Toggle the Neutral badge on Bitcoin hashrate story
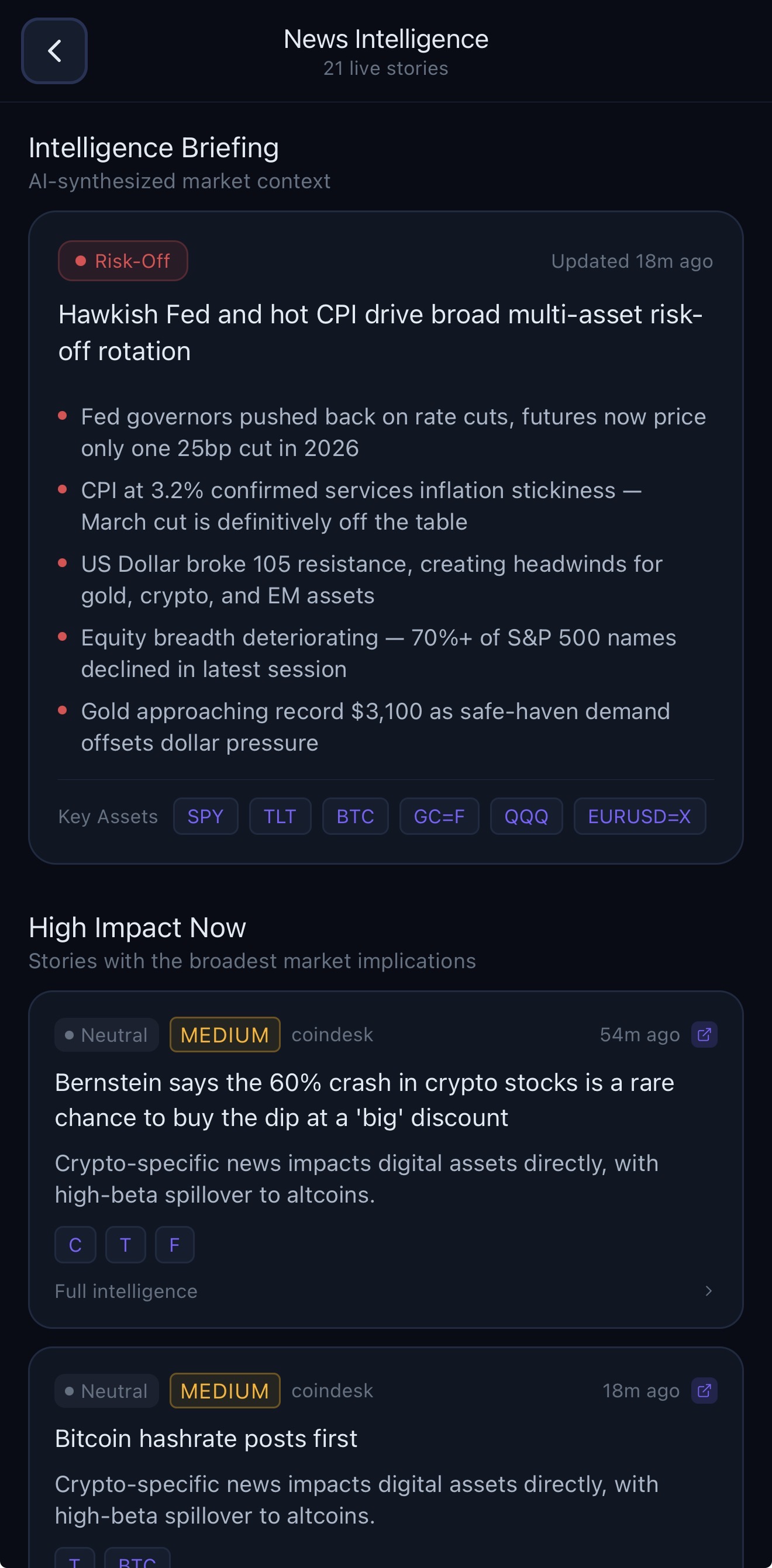Viewport: 772px width, 1568px height. coord(106,1390)
